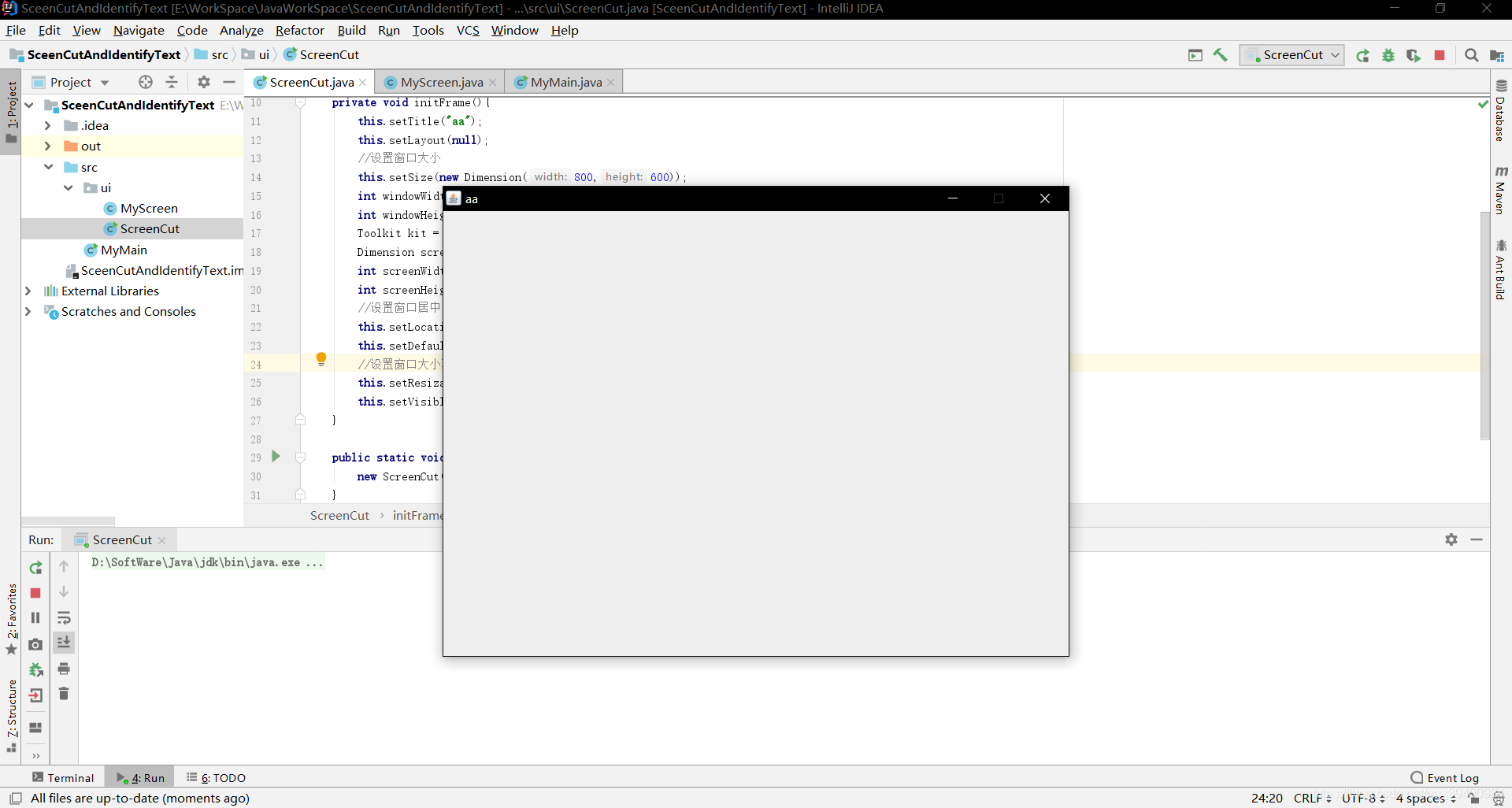Click UTF-8 encoding in status bar
The height and width of the screenshot is (808, 1512).
pos(1364,799)
